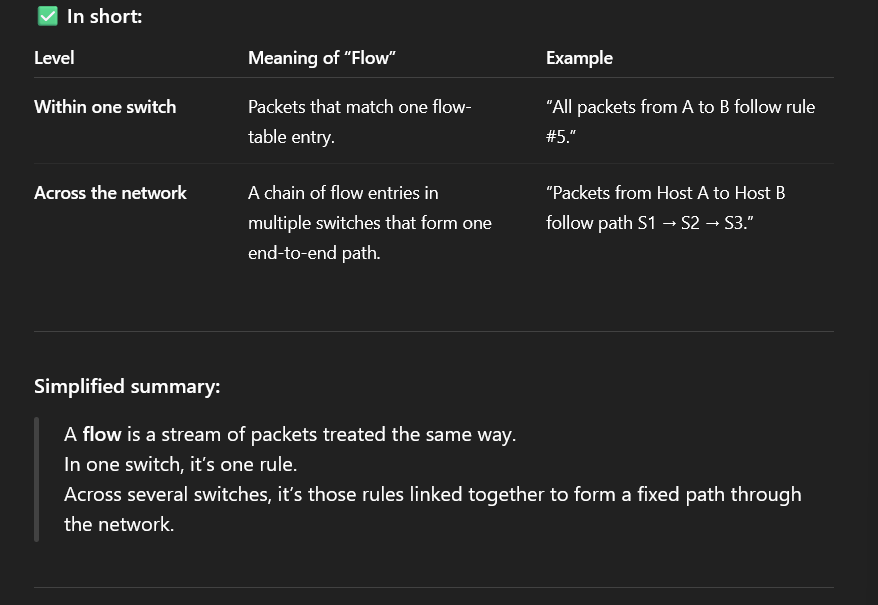
Task: Click the divider line above "Simplified summary"
Action: [x=433, y=331]
